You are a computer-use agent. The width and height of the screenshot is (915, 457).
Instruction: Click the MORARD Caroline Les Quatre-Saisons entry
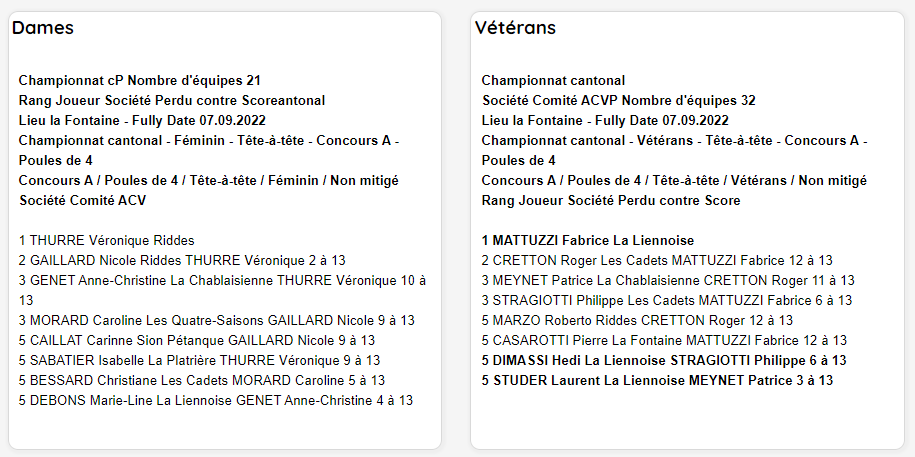pos(216,320)
